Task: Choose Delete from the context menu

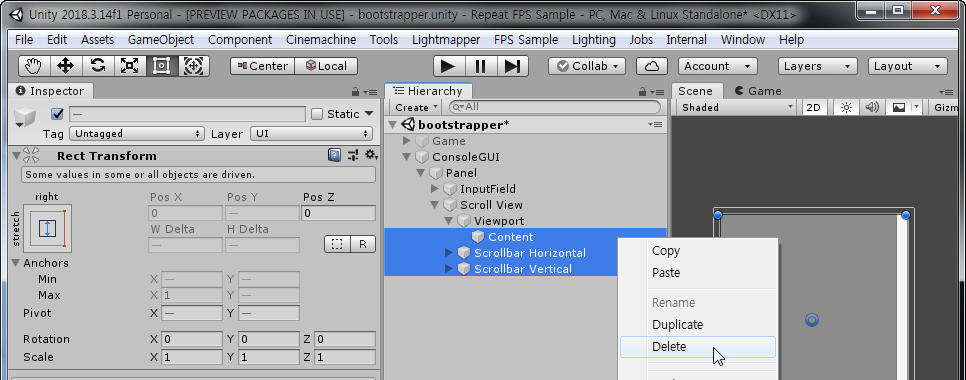Action: click(698, 347)
